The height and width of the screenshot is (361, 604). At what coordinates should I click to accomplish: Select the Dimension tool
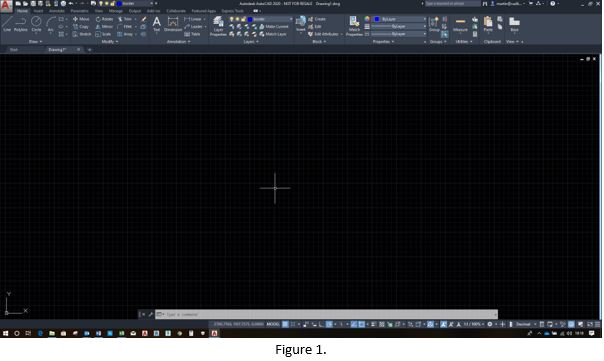(x=173, y=24)
